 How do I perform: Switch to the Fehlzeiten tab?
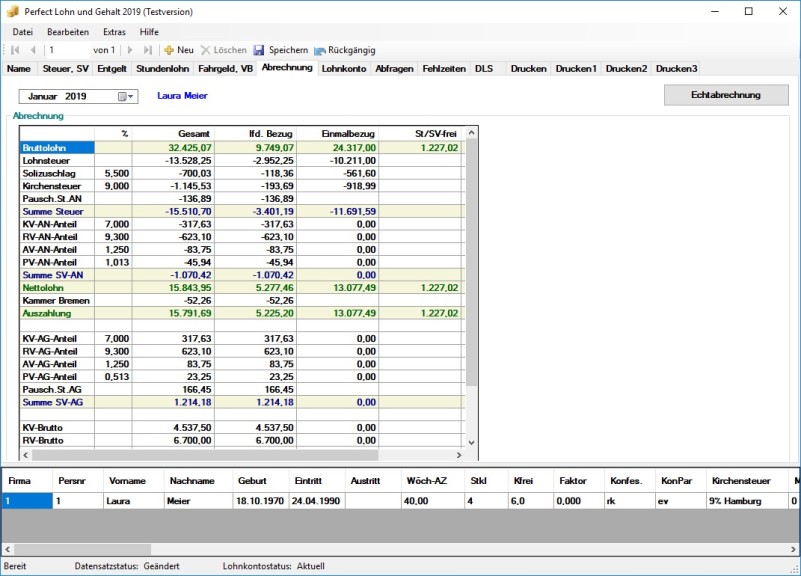[x=444, y=68]
